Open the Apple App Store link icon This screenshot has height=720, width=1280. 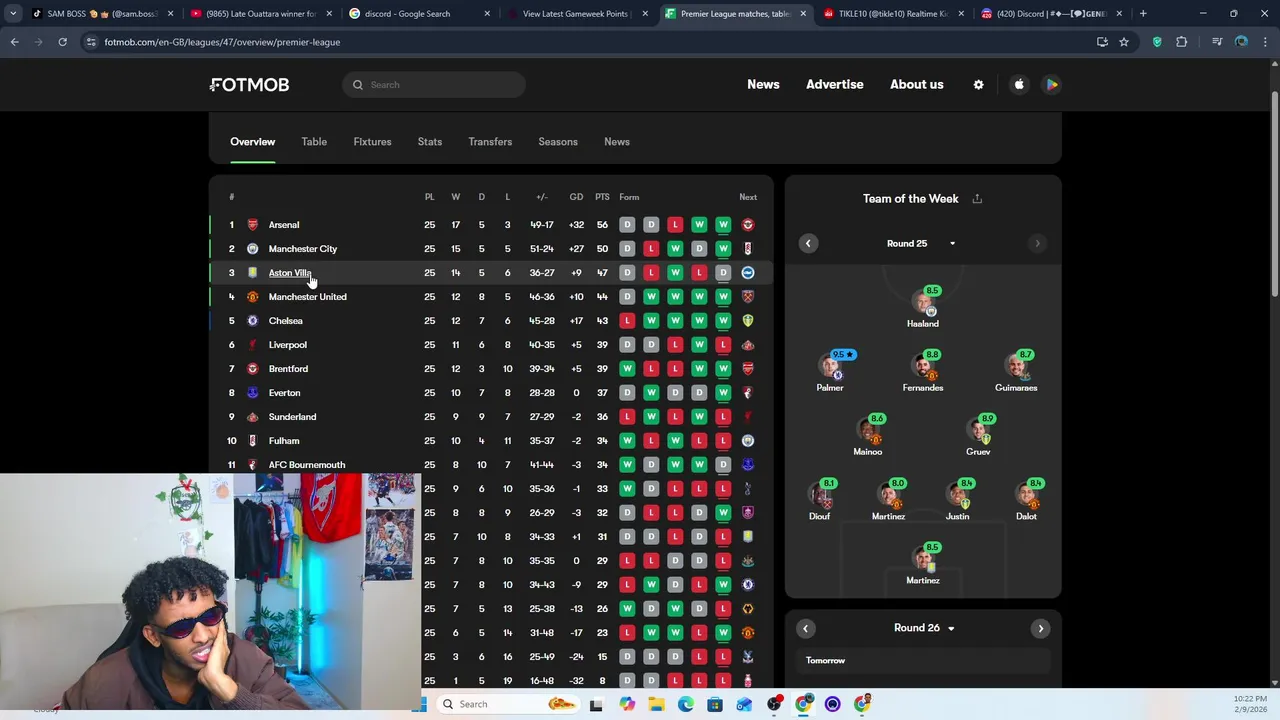coord(1019,85)
